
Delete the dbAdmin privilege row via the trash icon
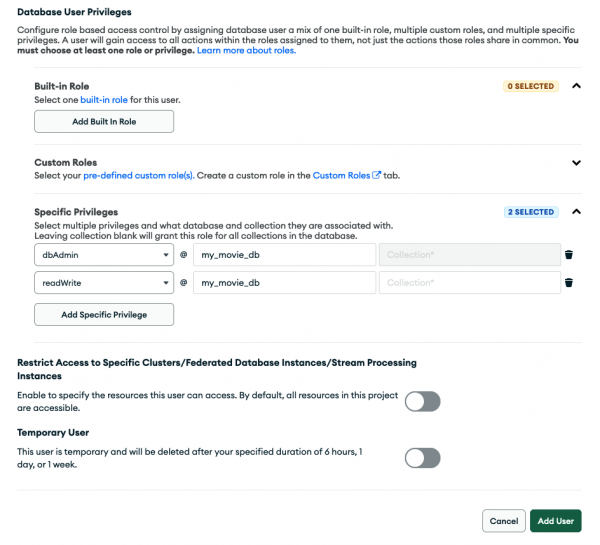coord(568,255)
